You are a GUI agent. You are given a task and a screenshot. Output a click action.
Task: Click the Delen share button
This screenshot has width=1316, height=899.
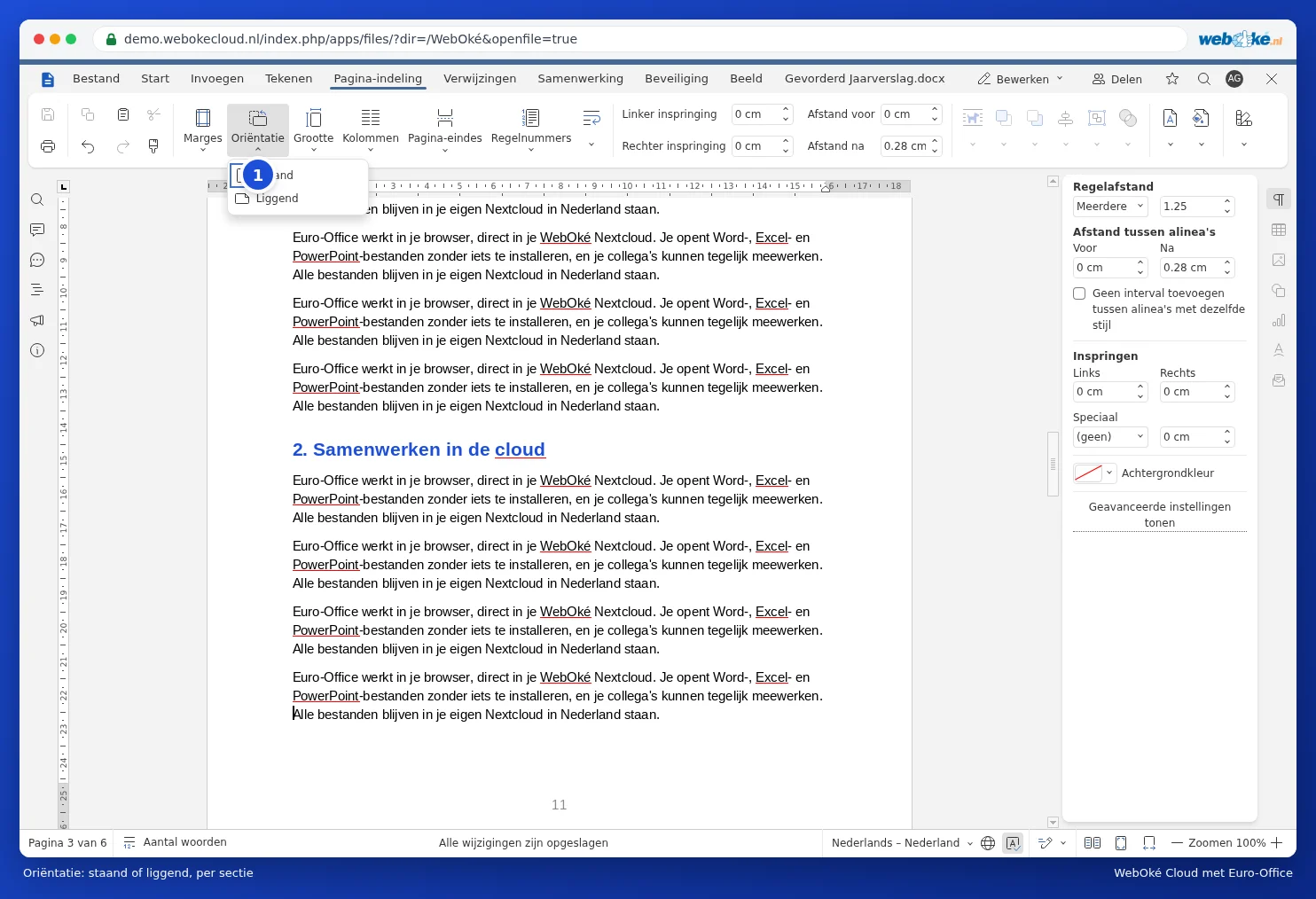point(1117,79)
